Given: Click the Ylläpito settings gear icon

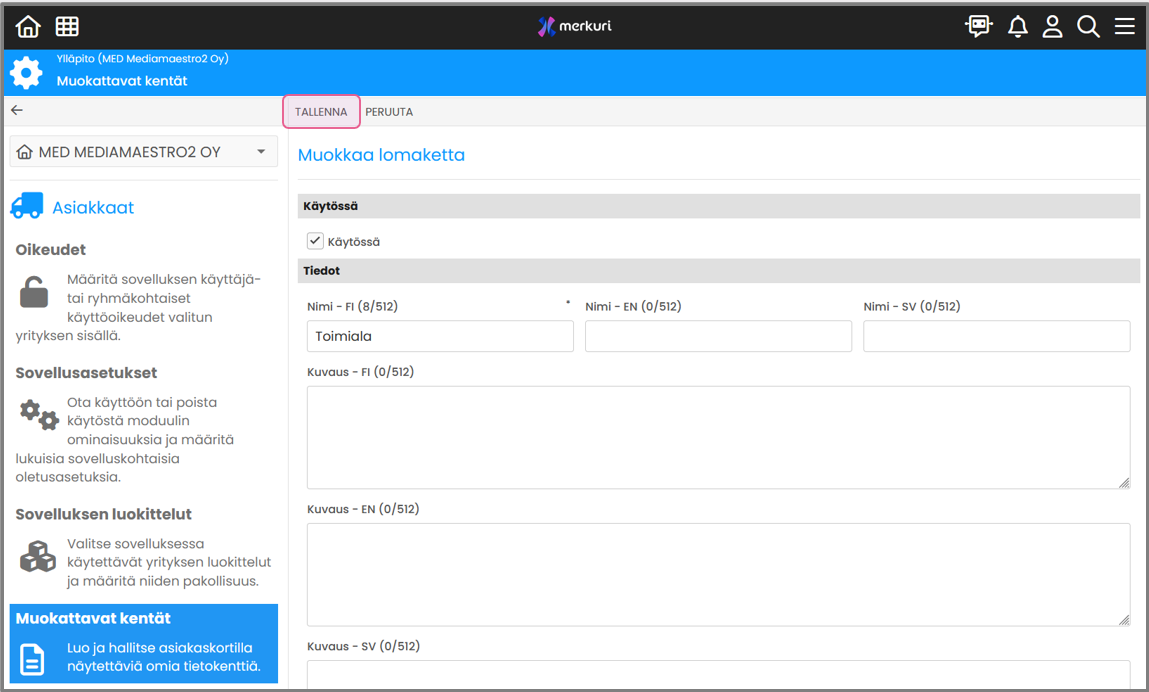Looking at the screenshot, I should (26, 73).
